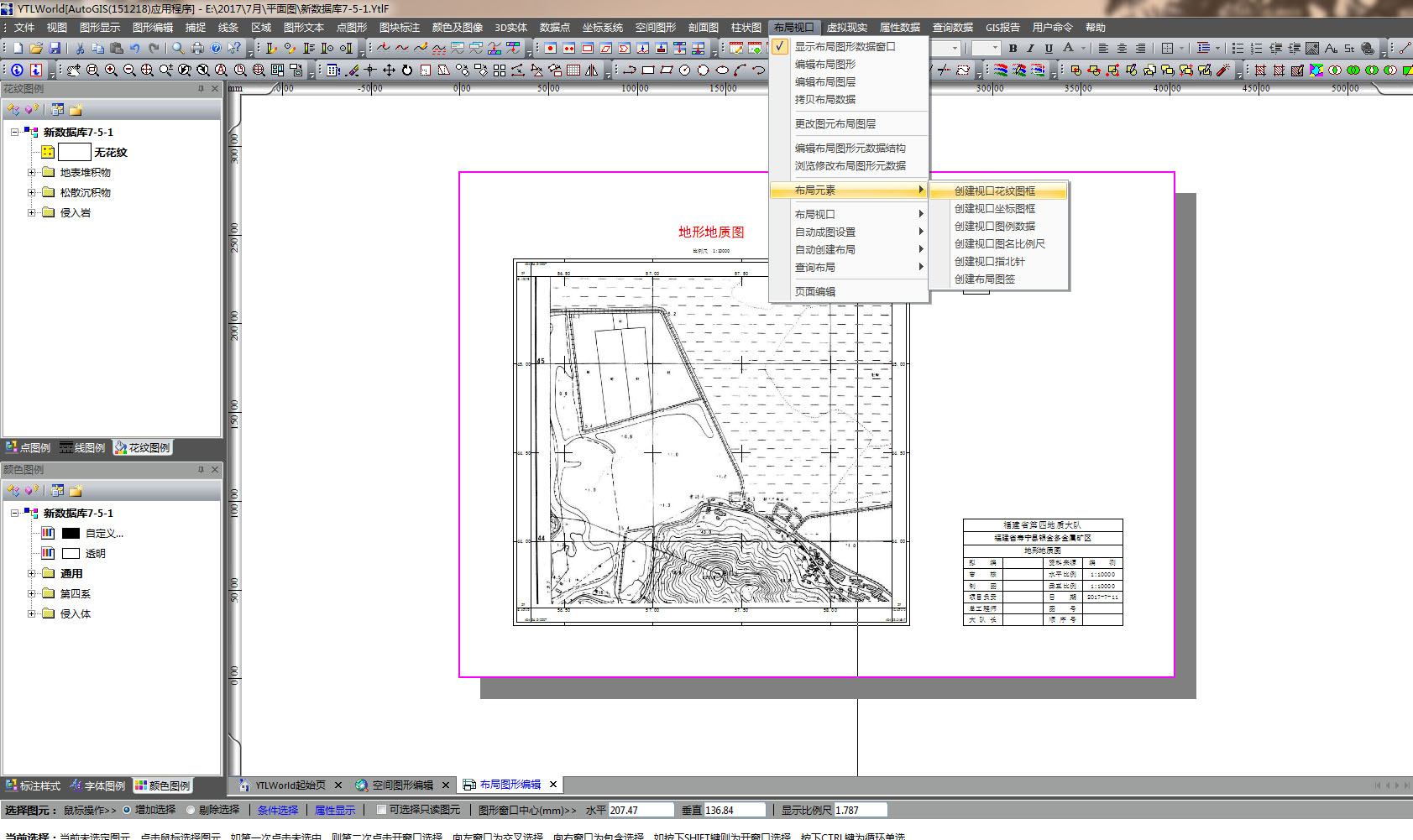Click the globe link icon
Viewport: 1413px width, 840px height.
tap(1368, 49)
